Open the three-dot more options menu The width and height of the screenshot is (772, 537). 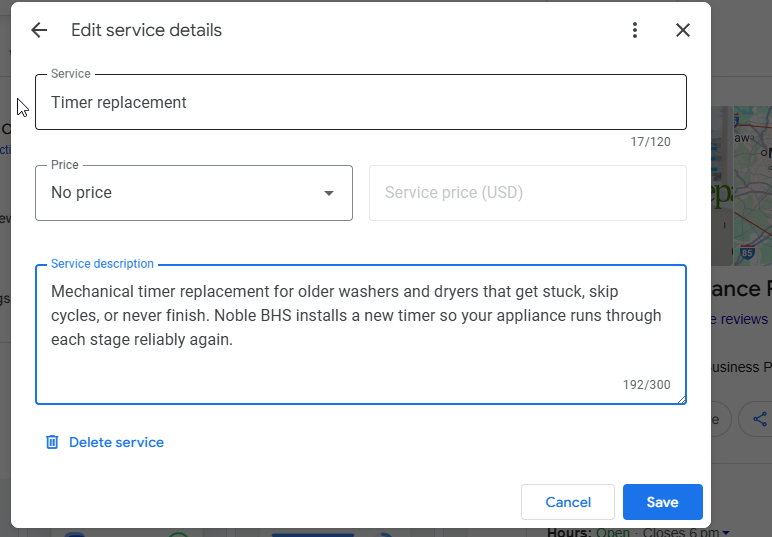pos(635,30)
